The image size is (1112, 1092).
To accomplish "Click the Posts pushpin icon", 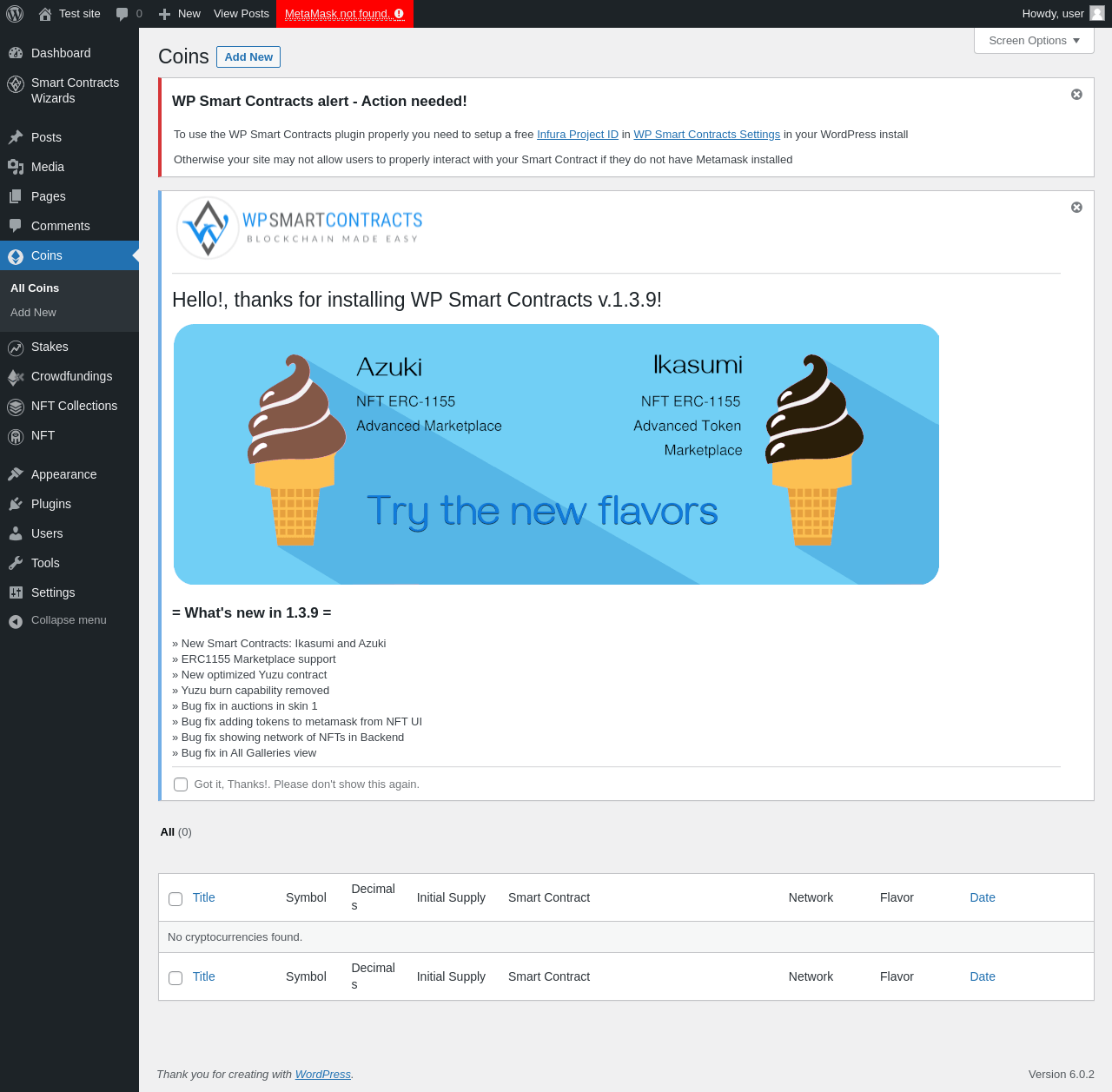I will click(x=16, y=137).
